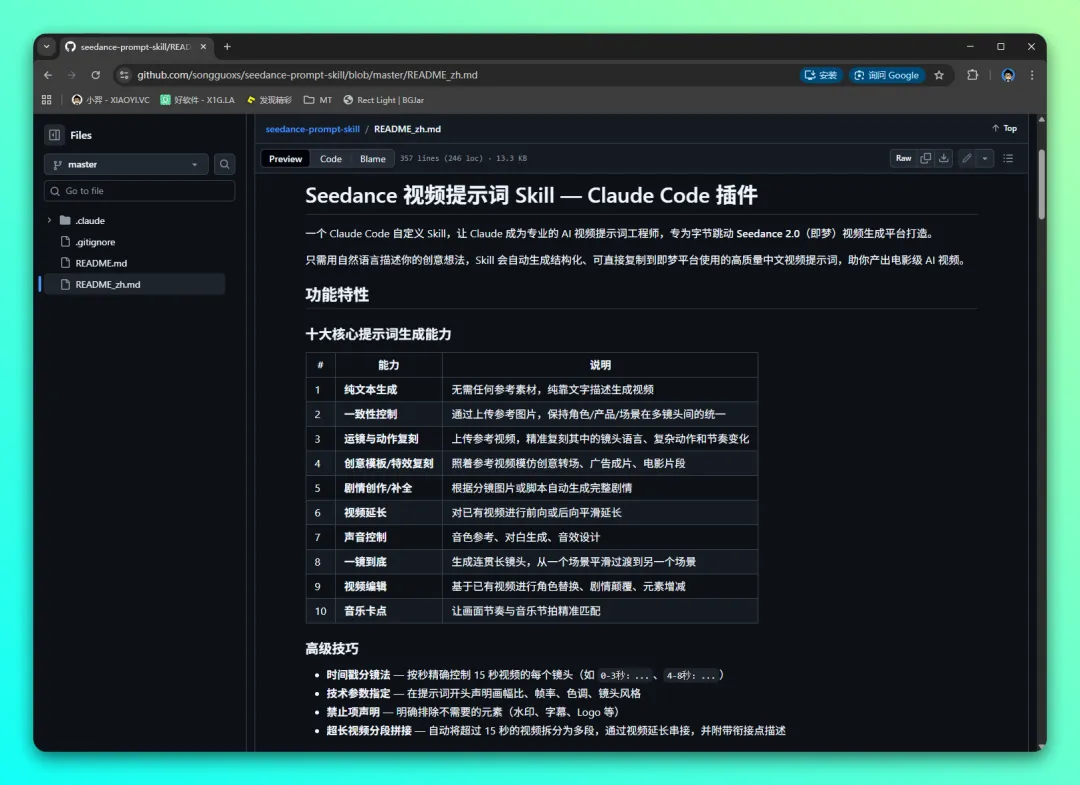
Task: Open more edit options dropdown arrow
Action: [x=985, y=158]
